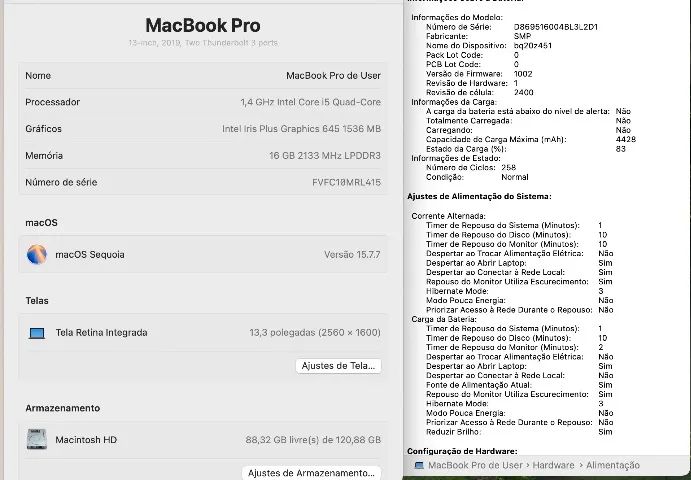Click the 88,32 GB livre(s) storage text
This screenshot has height=480, width=691.
click(x=313, y=439)
